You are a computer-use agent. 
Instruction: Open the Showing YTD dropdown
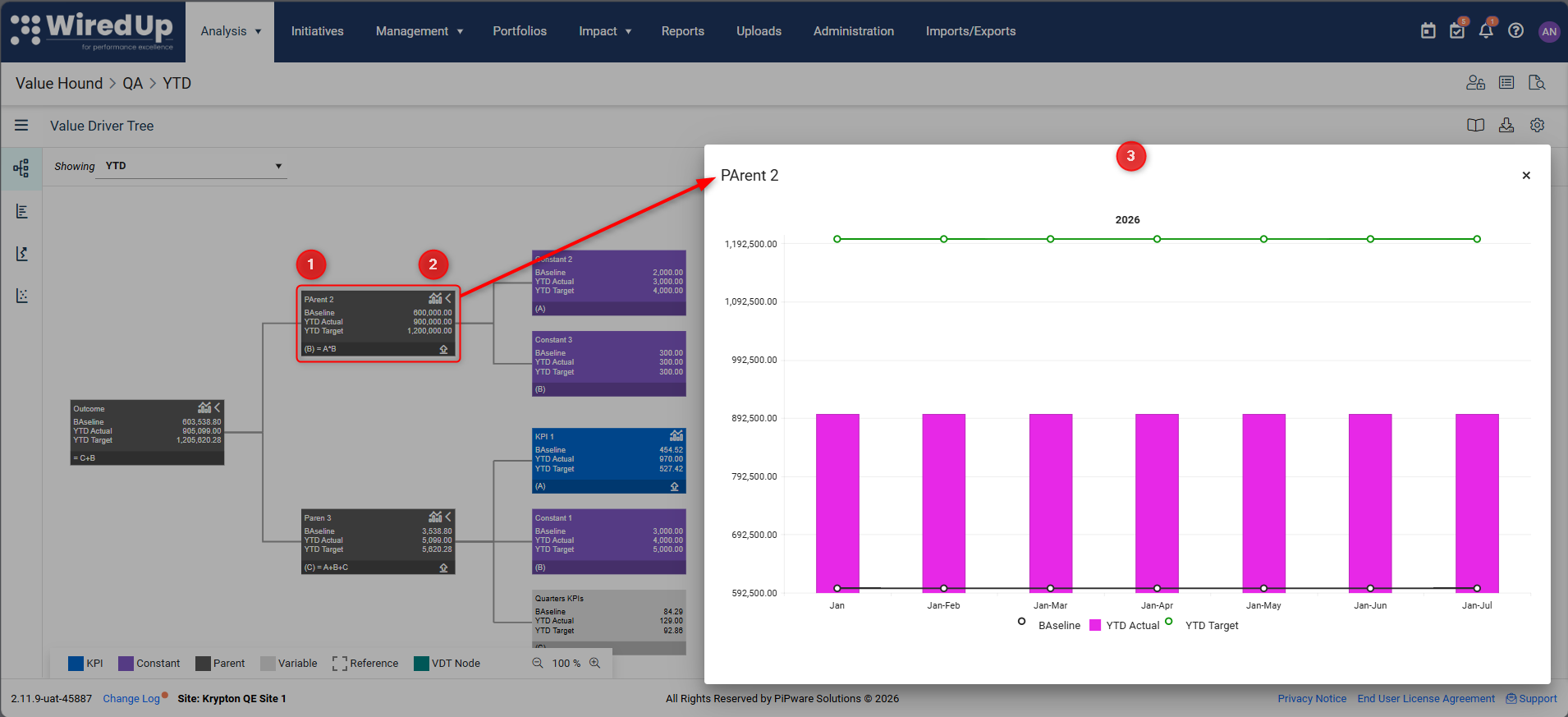coord(190,166)
